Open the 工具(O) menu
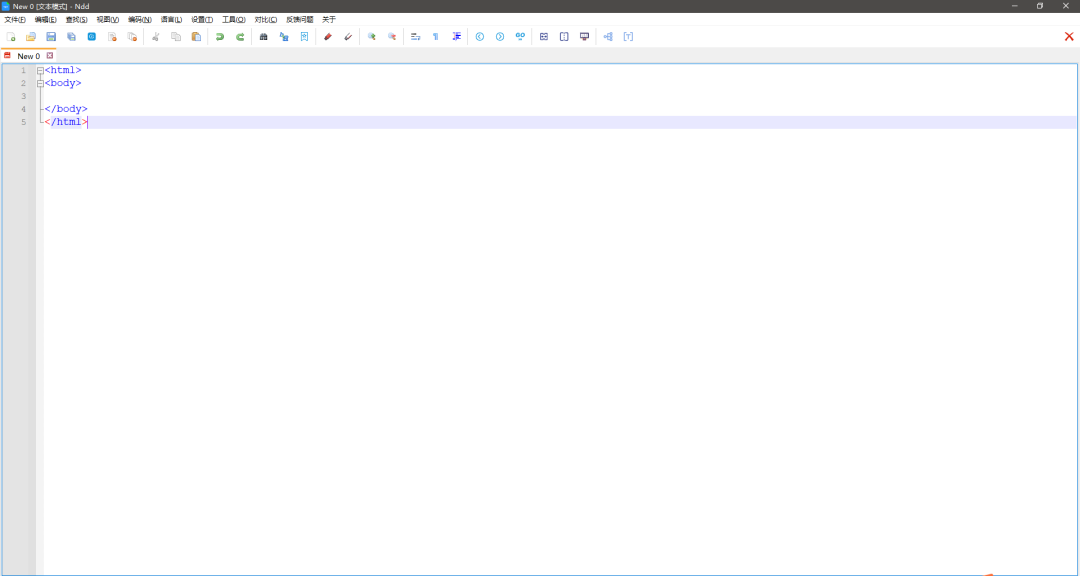The image size is (1080, 576). click(x=233, y=20)
